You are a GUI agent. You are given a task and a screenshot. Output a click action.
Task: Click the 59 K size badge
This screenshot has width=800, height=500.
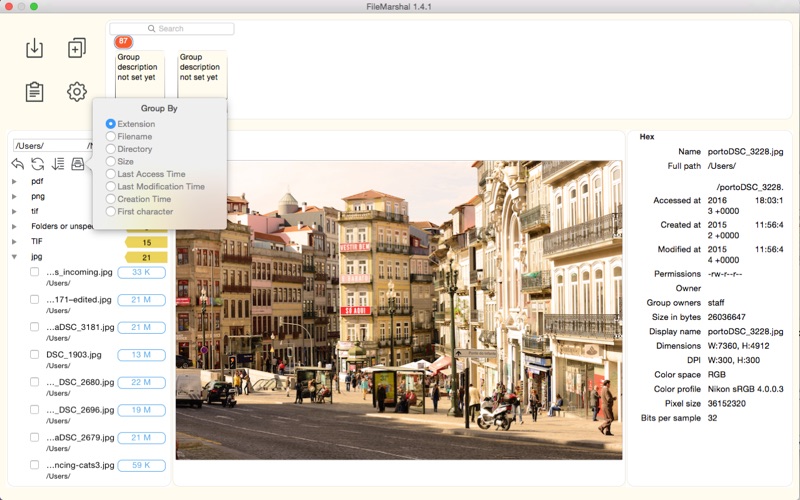coord(141,465)
